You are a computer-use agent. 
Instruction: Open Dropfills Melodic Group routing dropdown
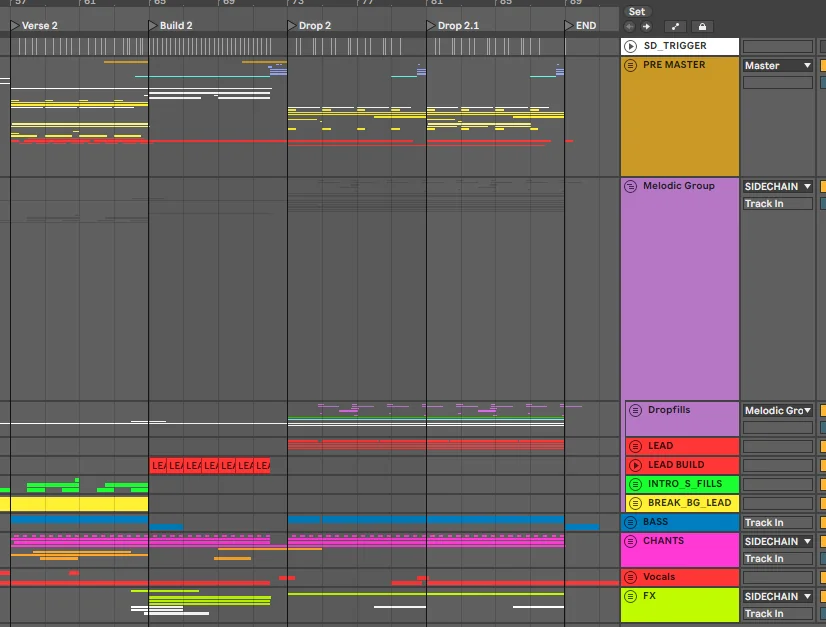coord(778,410)
